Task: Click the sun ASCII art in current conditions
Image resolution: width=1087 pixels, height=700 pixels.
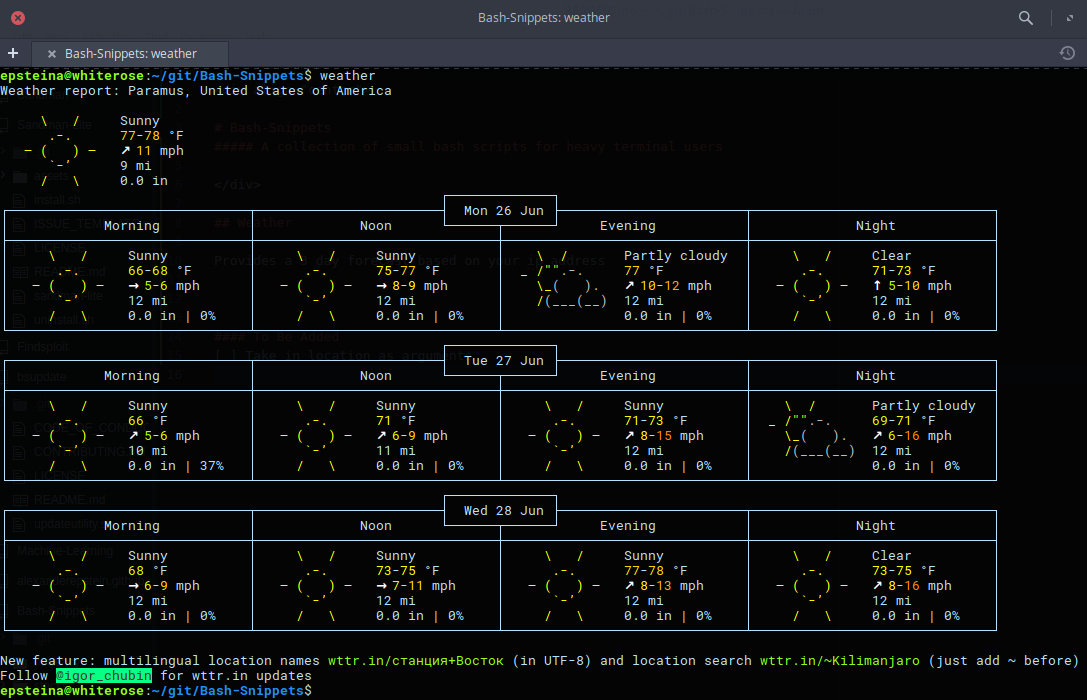Action: 60,151
